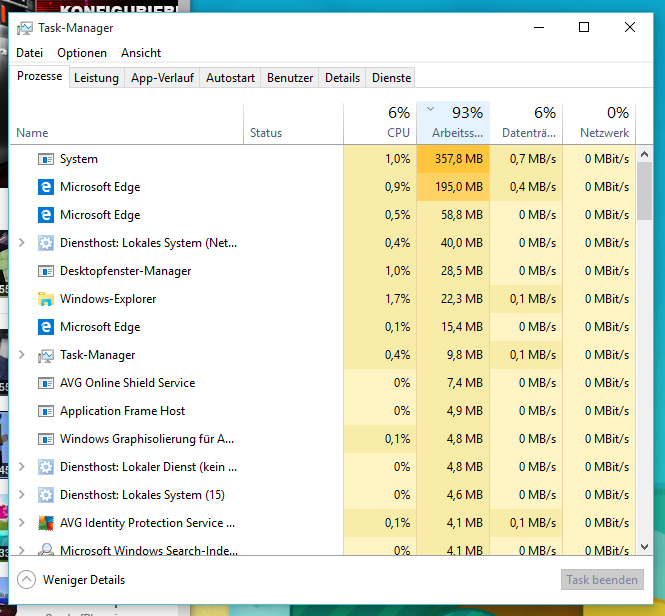
Task: Click the scrollbar down arrow
Action: [x=645, y=547]
